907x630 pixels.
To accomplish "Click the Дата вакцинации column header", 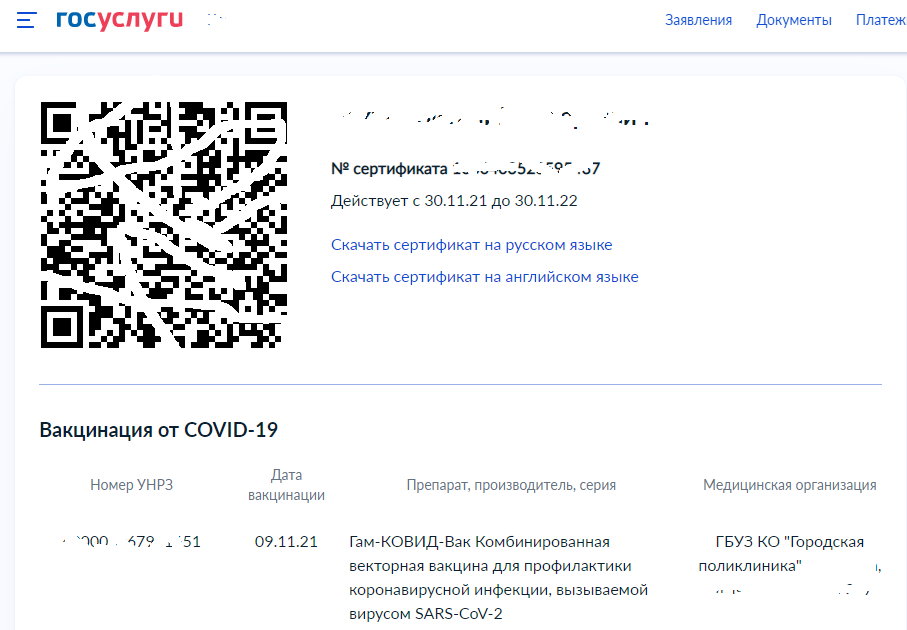I will (286, 485).
